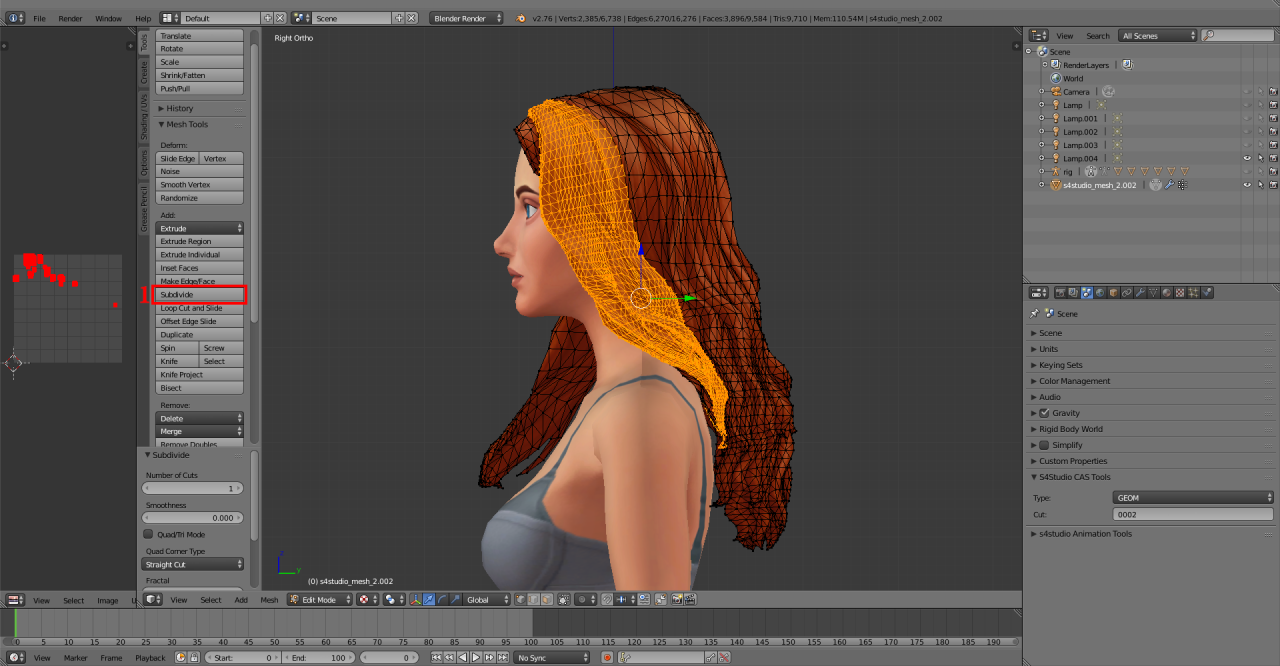Toggle render camera icon for the Camera row
The height and width of the screenshot is (666, 1280).
click(x=1273, y=92)
